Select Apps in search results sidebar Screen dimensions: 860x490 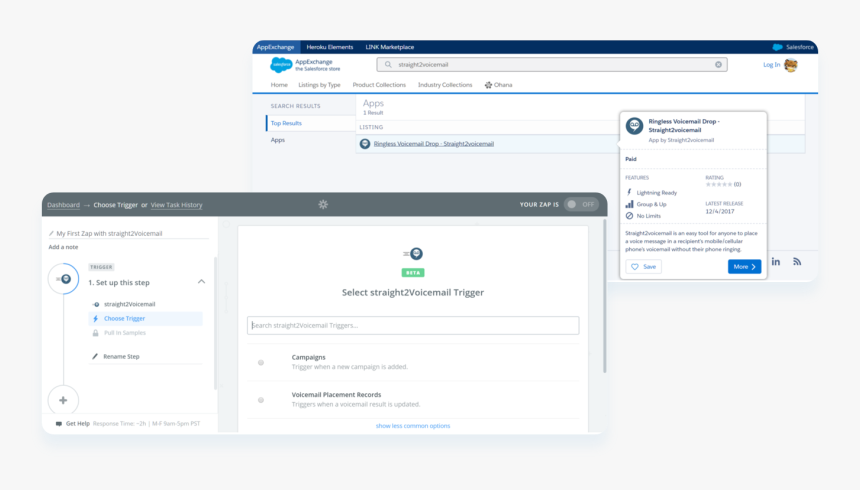(x=278, y=140)
